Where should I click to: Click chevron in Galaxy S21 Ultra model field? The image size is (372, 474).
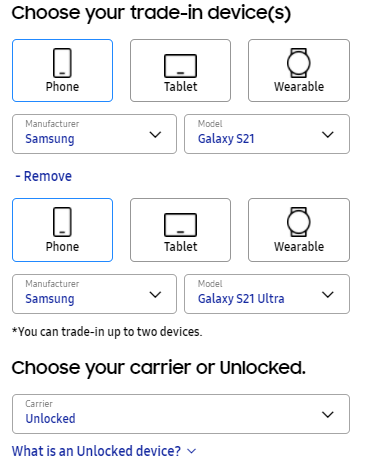pyautogui.click(x=328, y=295)
